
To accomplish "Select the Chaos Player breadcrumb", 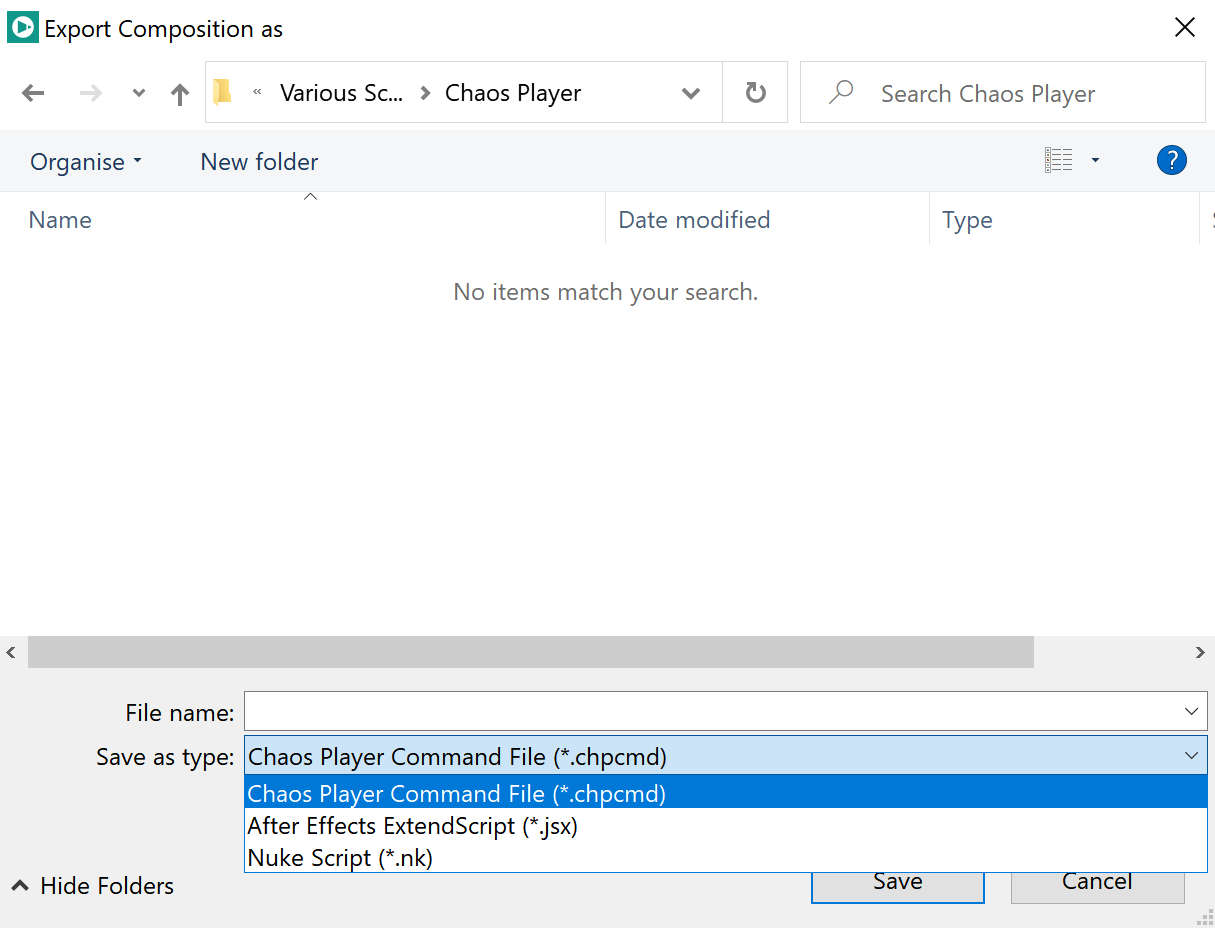I will pos(513,93).
